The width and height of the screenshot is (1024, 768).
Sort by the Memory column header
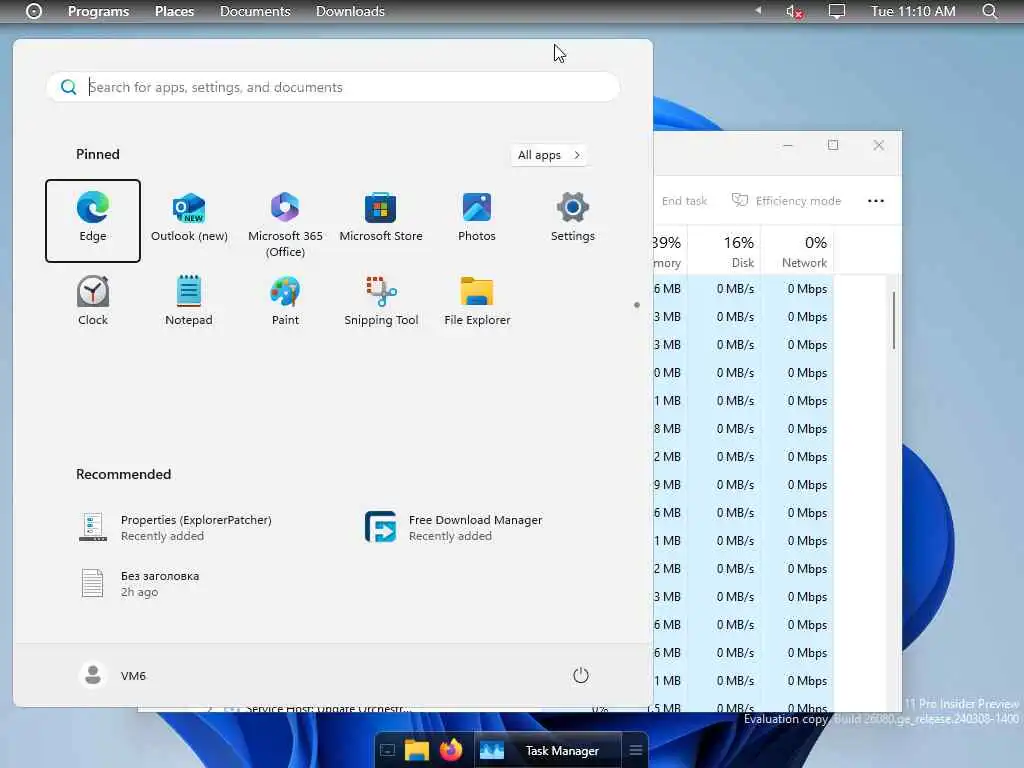(670, 251)
